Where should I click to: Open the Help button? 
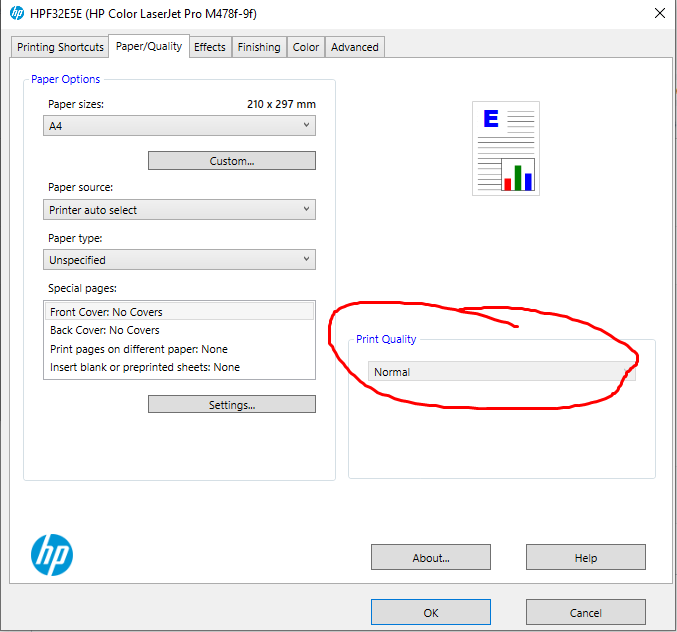click(585, 557)
